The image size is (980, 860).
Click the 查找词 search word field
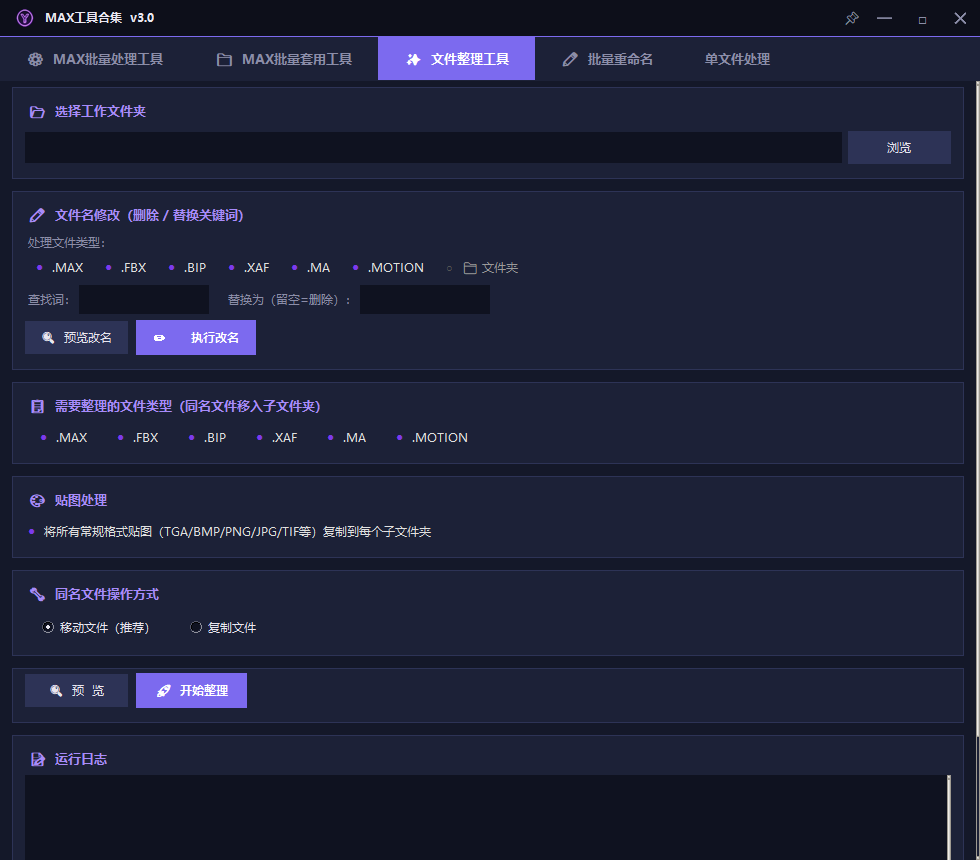(x=144, y=299)
